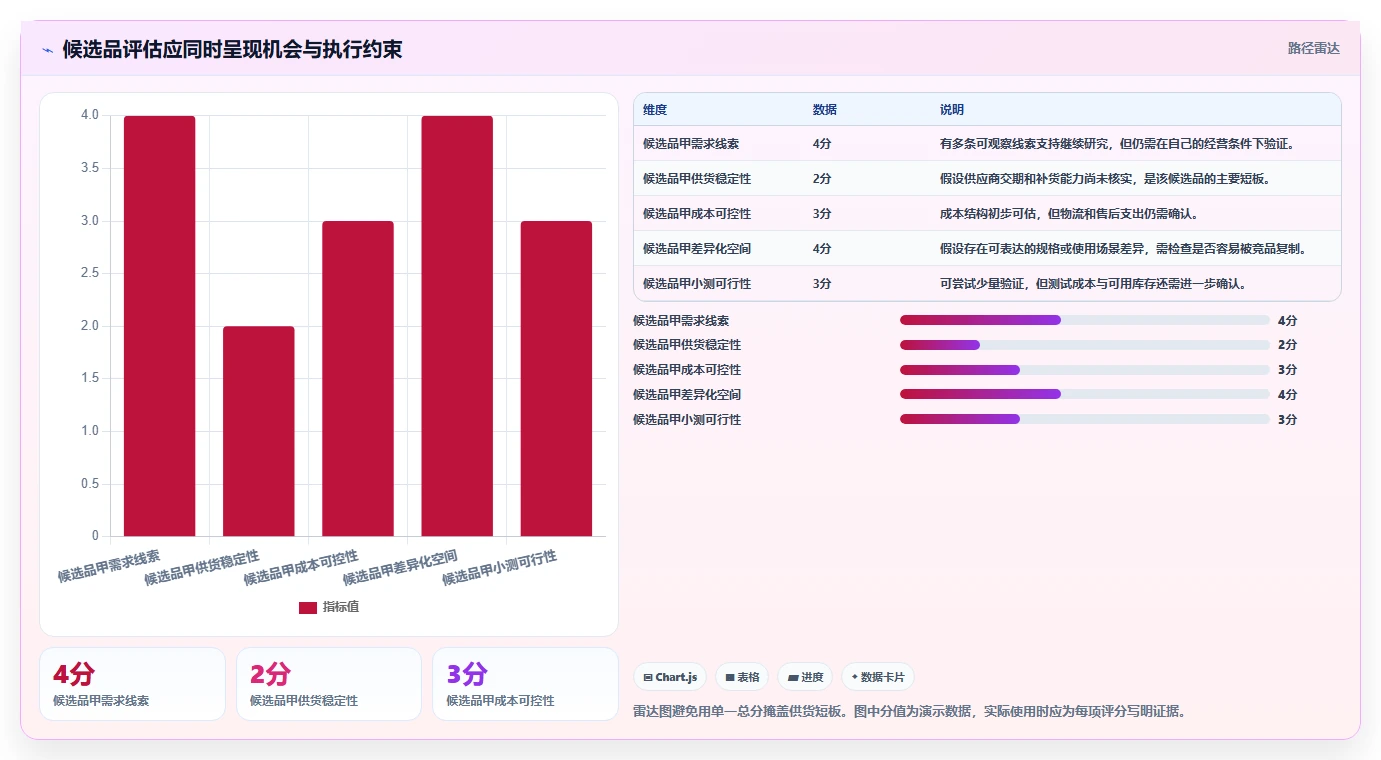This screenshot has width=1381, height=760.
Task: Click the 数据卡片 tag chip
Action: (x=878, y=677)
